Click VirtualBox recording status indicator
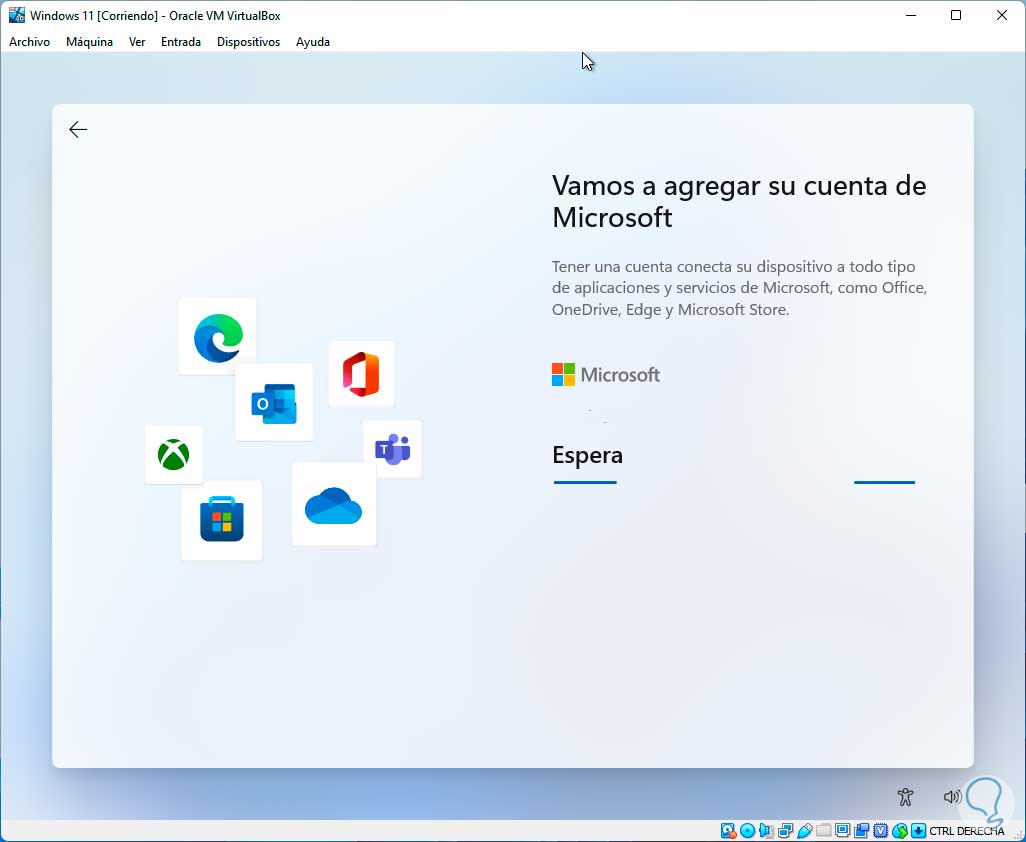The image size is (1026, 842). coord(861,831)
